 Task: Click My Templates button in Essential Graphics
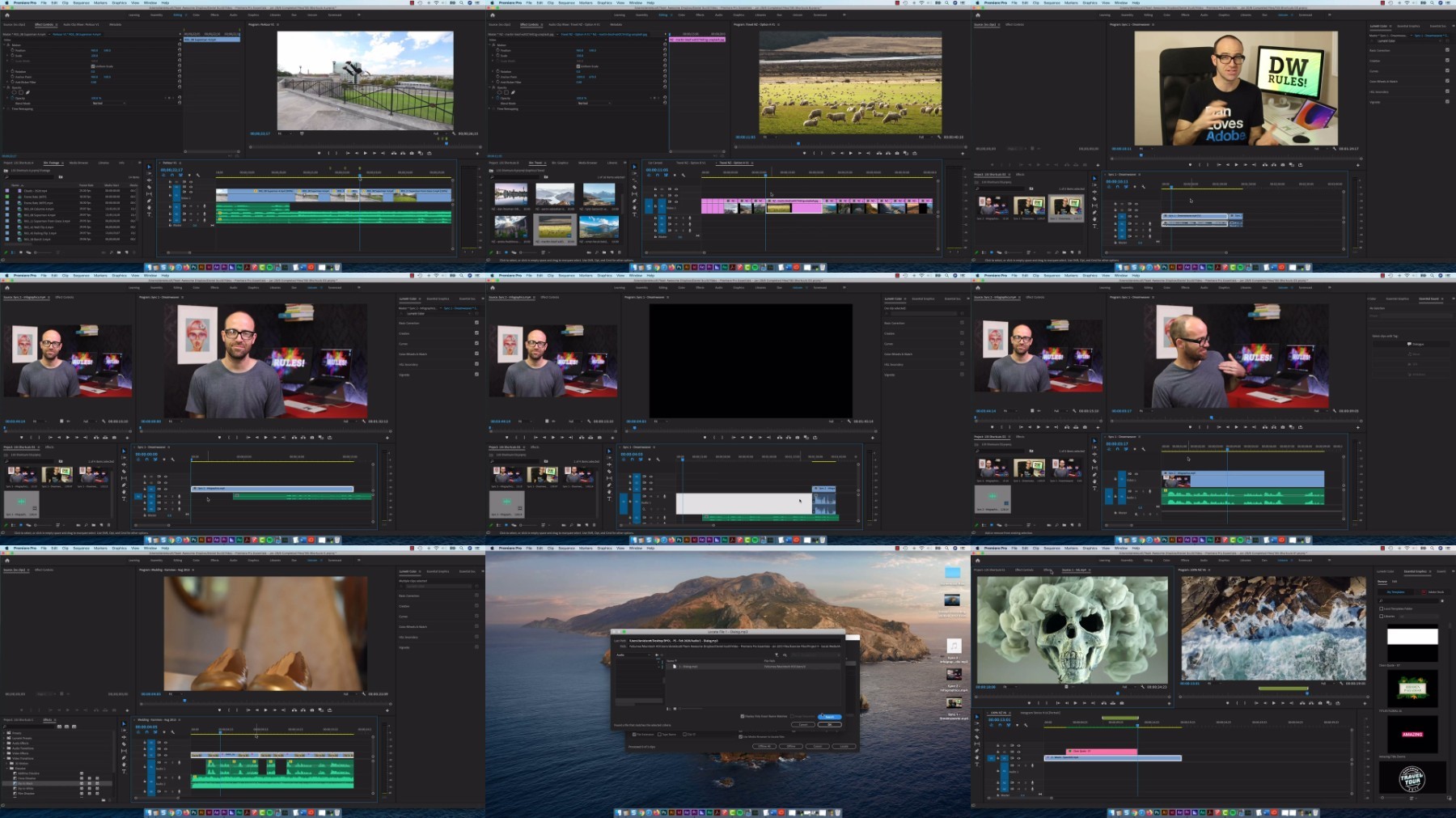(1395, 592)
